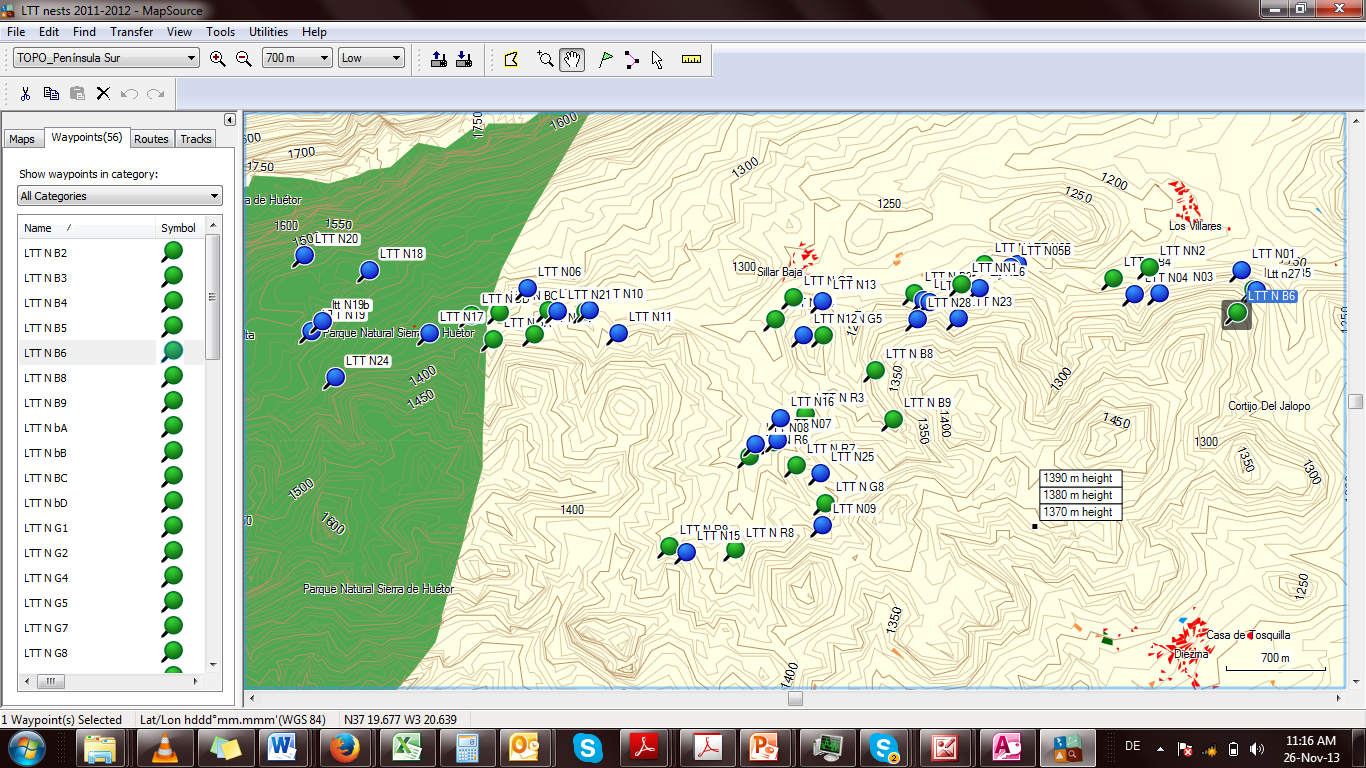Select the Waypoint flag tool
Screen dimensions: 1366x768
point(605,60)
